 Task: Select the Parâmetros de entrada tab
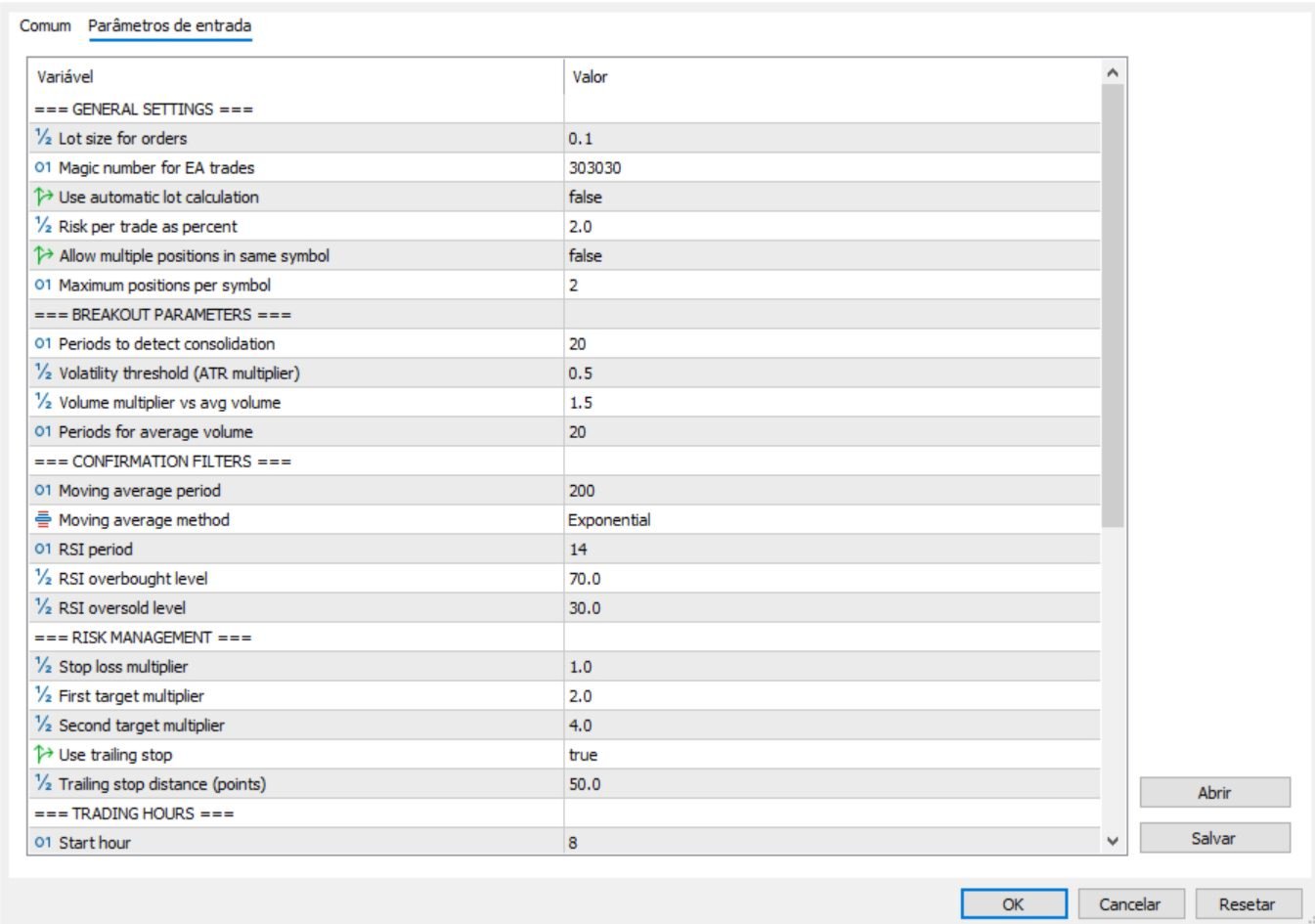click(169, 25)
